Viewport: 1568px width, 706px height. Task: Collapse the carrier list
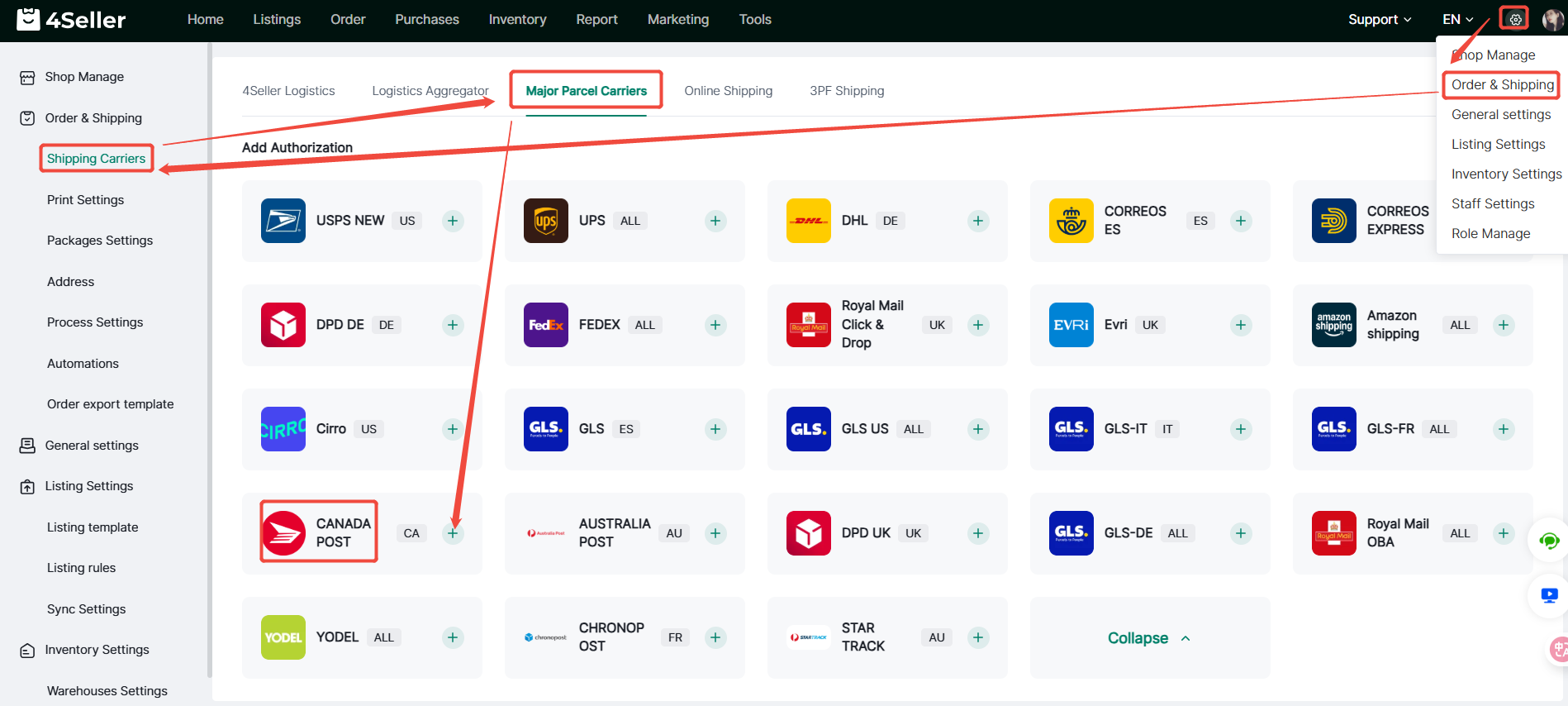pos(1149,638)
